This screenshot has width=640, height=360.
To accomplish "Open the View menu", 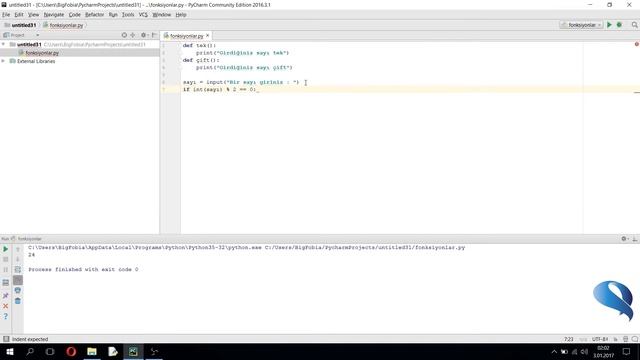I will (33, 15).
